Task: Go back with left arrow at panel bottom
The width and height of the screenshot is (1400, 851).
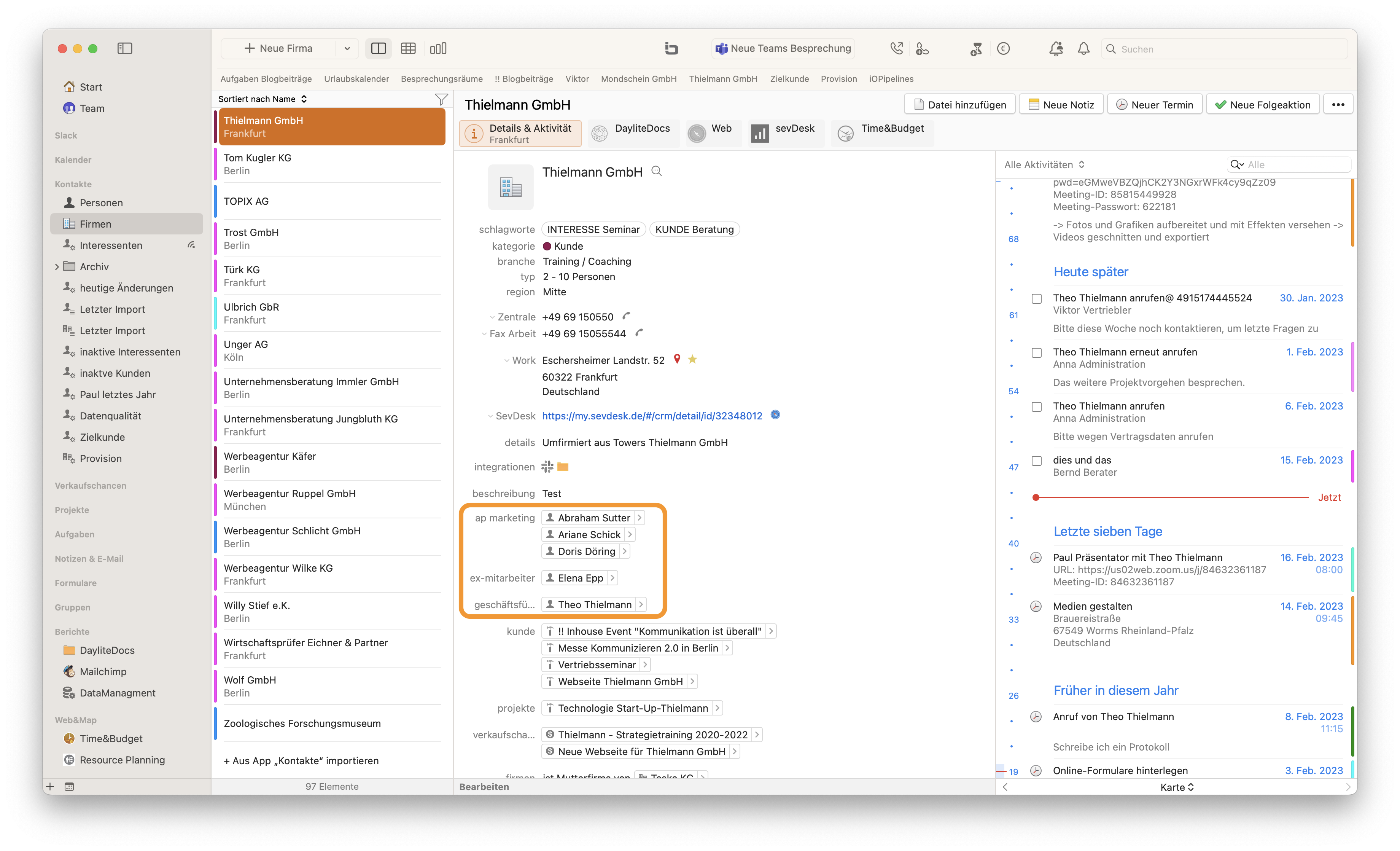Action: (1005, 787)
